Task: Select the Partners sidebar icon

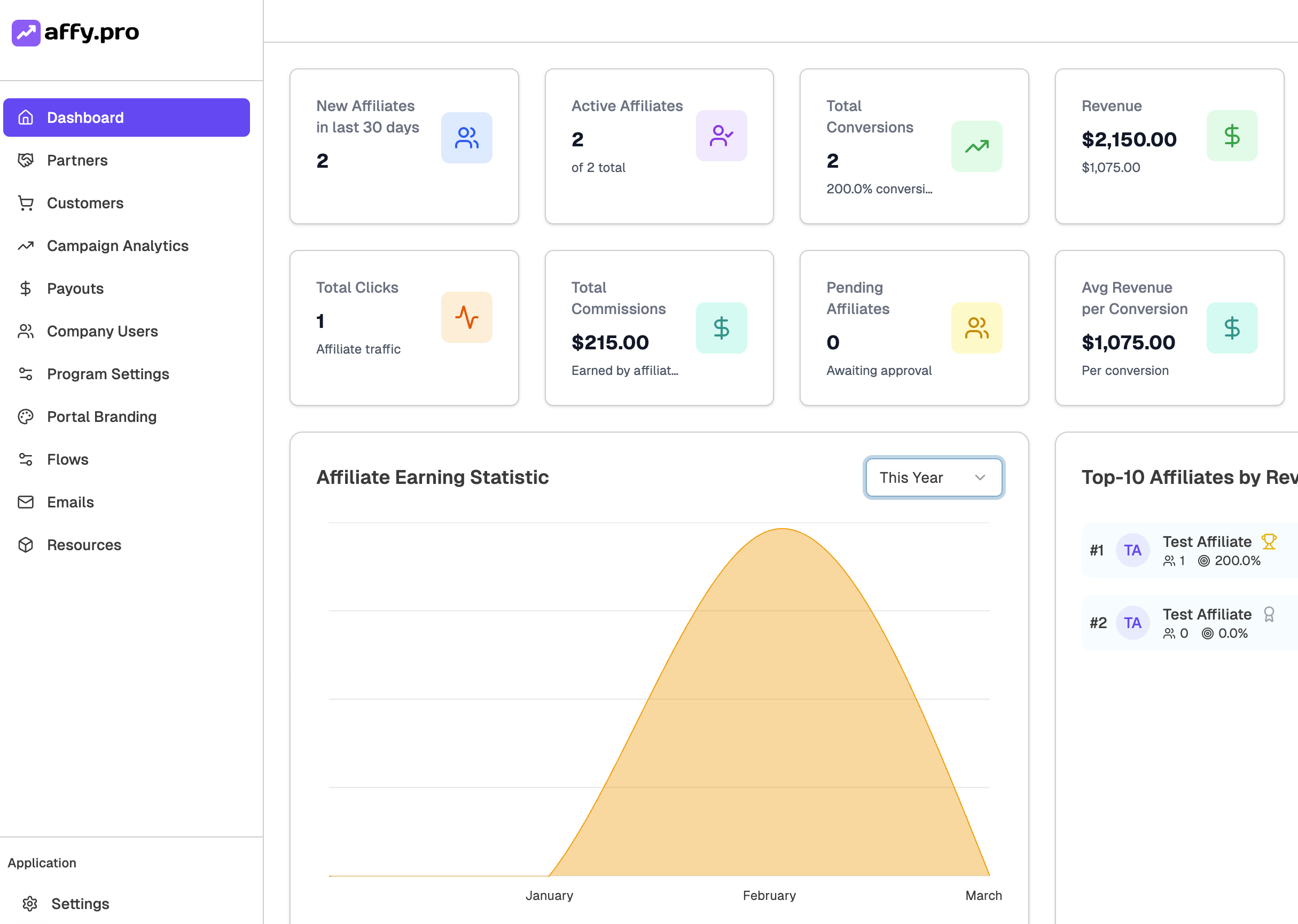Action: pyautogui.click(x=26, y=160)
